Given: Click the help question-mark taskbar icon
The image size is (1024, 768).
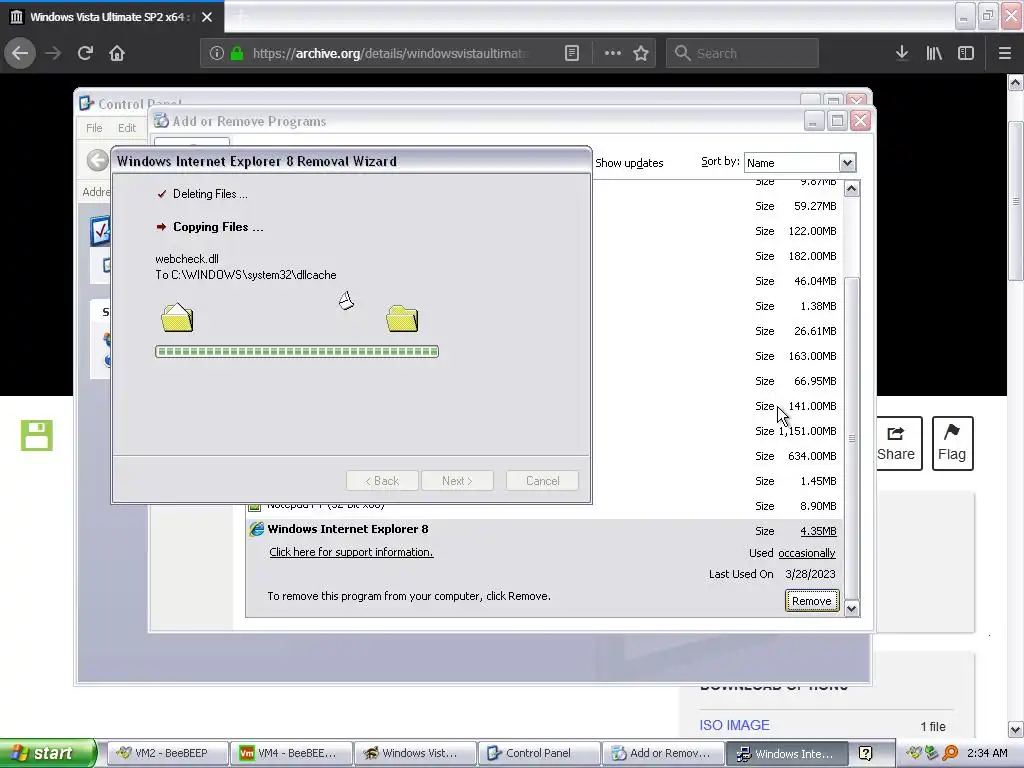Looking at the screenshot, I should click(865, 754).
